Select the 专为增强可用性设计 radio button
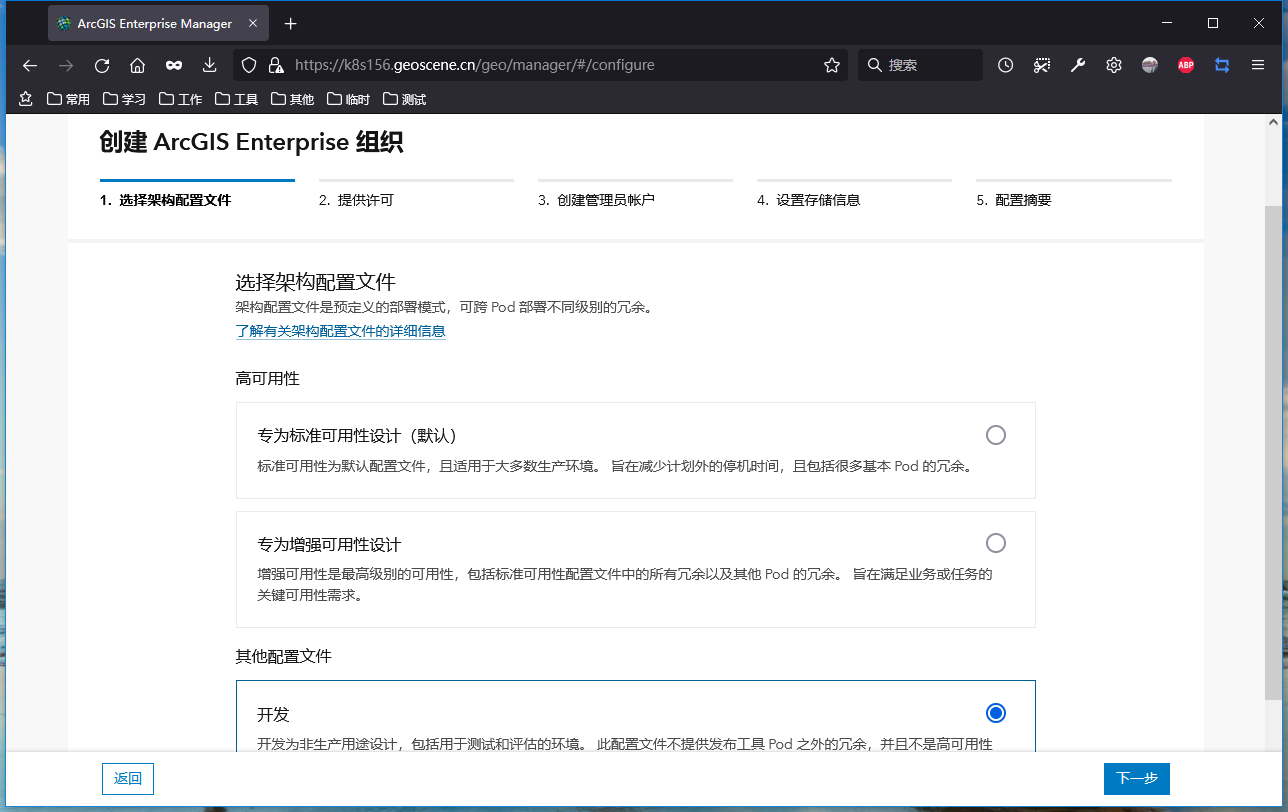The width and height of the screenshot is (1288, 812). [996, 543]
